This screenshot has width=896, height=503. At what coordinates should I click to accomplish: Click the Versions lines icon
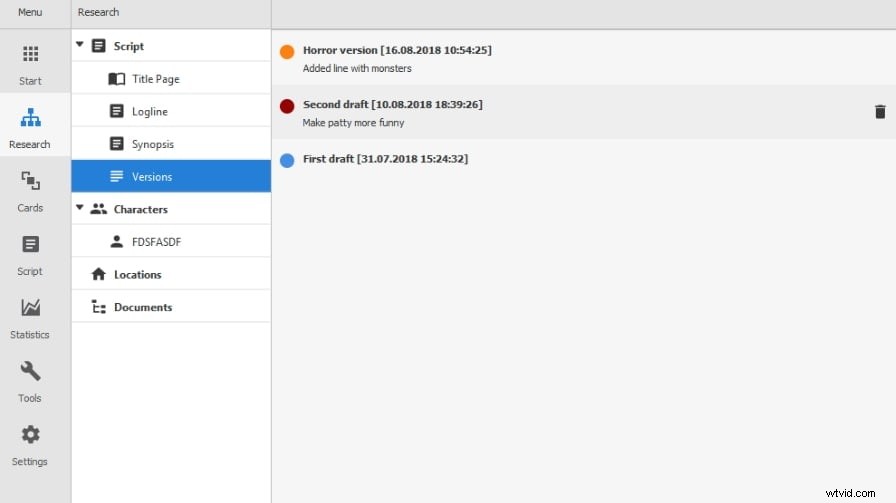(117, 176)
